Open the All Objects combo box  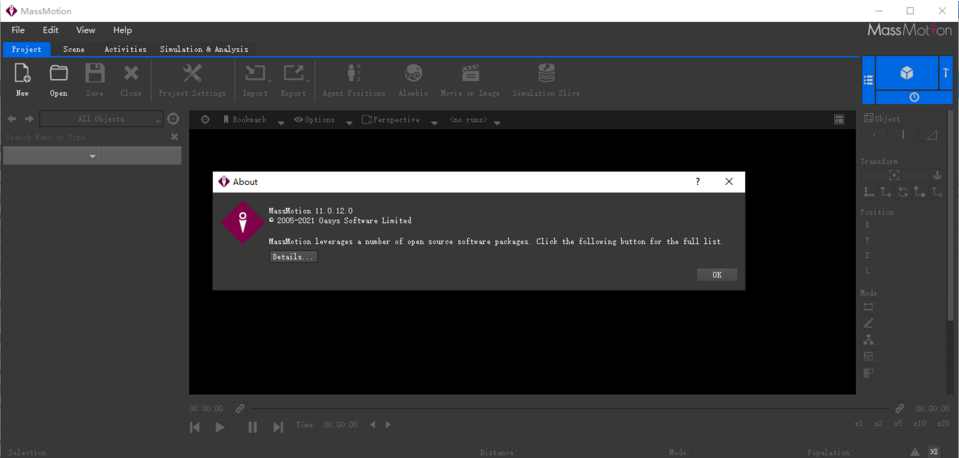[x=102, y=119]
